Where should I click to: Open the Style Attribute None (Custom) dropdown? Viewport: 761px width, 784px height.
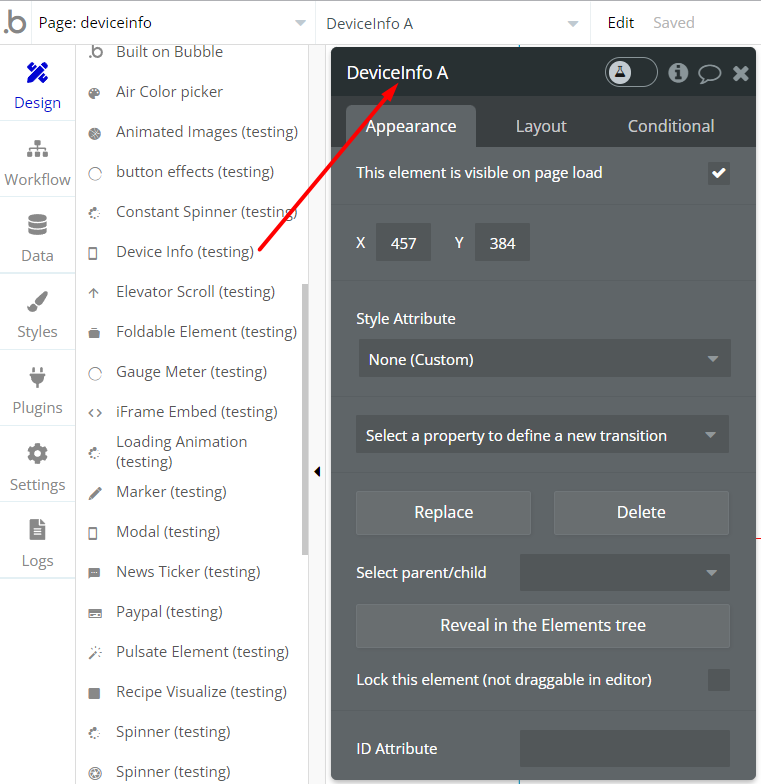point(544,358)
